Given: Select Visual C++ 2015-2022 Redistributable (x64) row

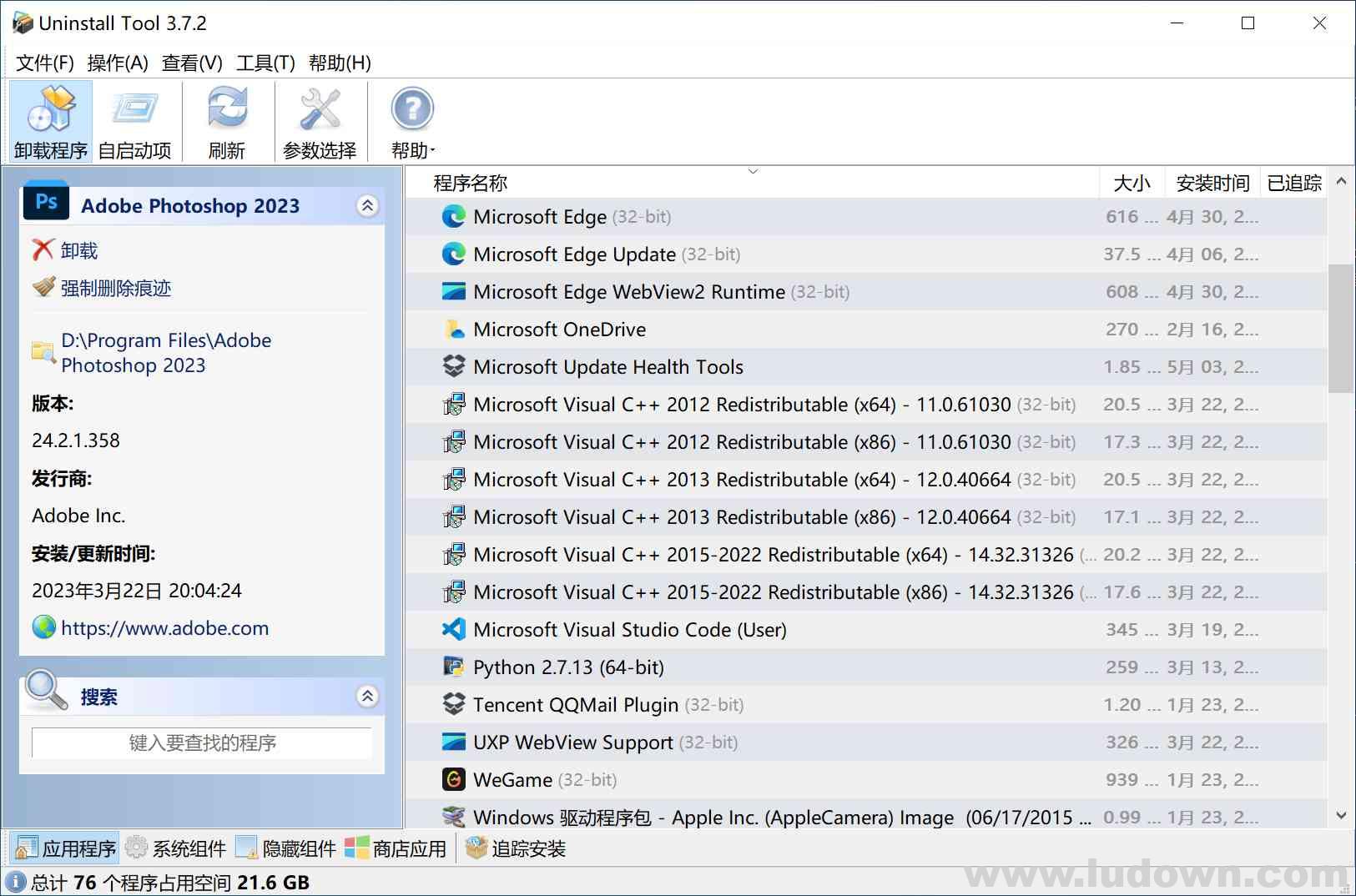Looking at the screenshot, I should (x=866, y=555).
